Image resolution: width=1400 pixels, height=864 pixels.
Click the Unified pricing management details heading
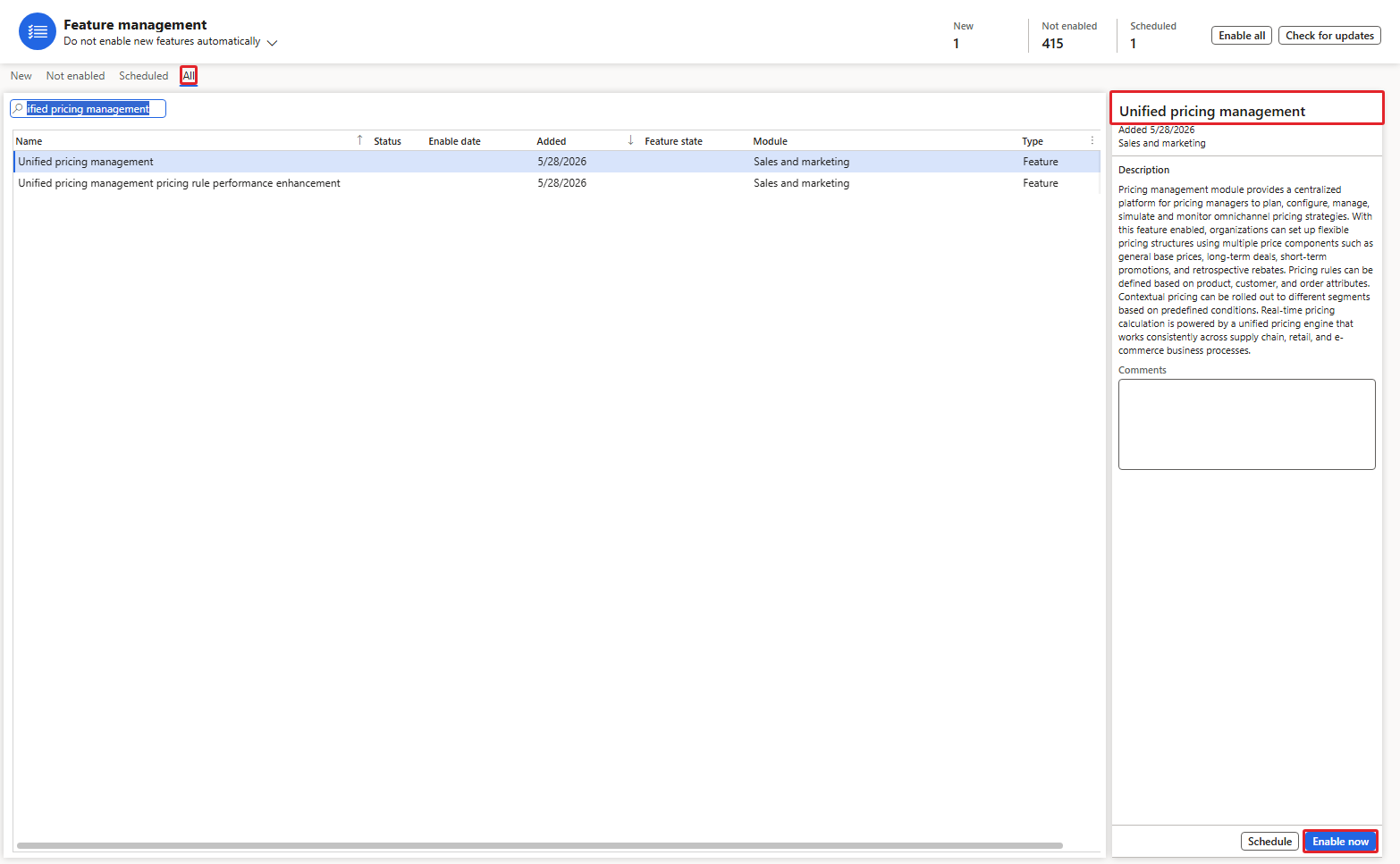tap(1211, 111)
